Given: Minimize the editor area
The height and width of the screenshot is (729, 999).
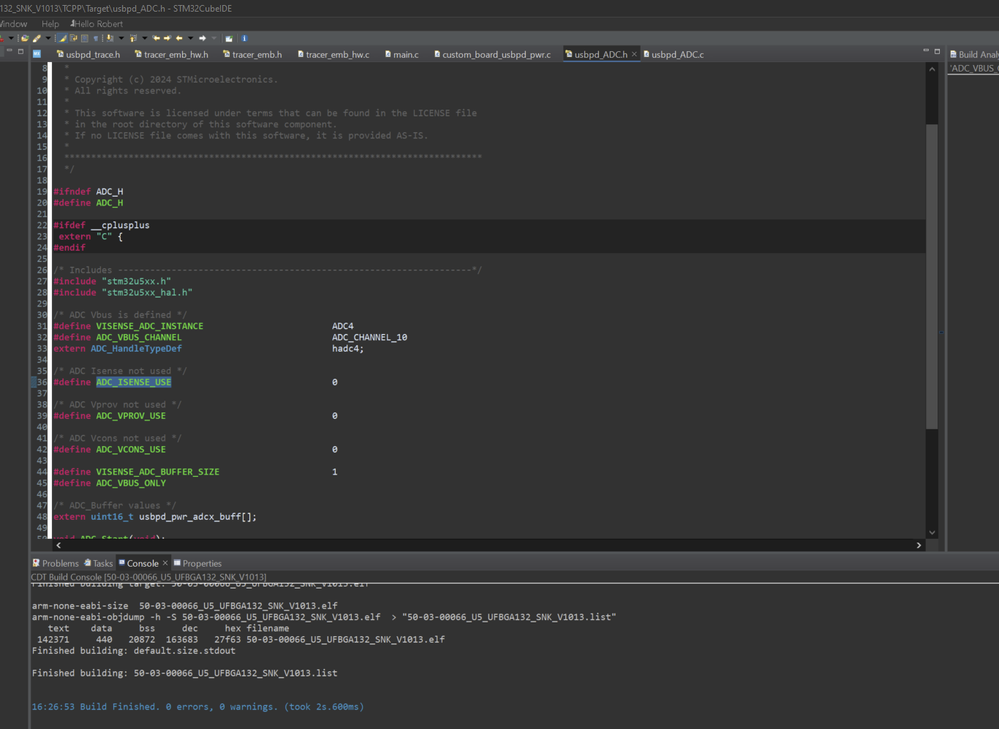Looking at the screenshot, I should coord(926,52).
